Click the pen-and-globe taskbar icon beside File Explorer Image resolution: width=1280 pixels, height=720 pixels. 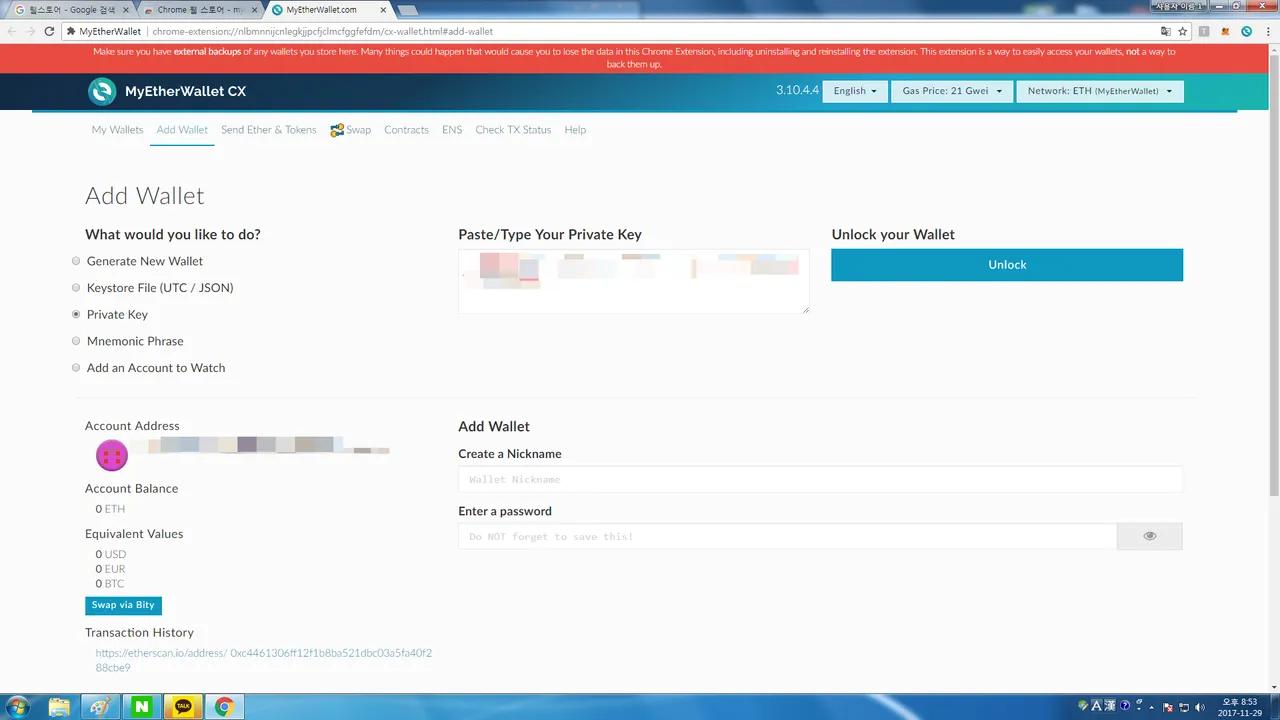click(x=100, y=707)
